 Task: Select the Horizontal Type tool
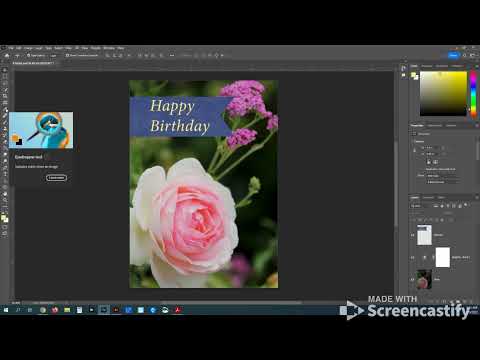pos(5,174)
